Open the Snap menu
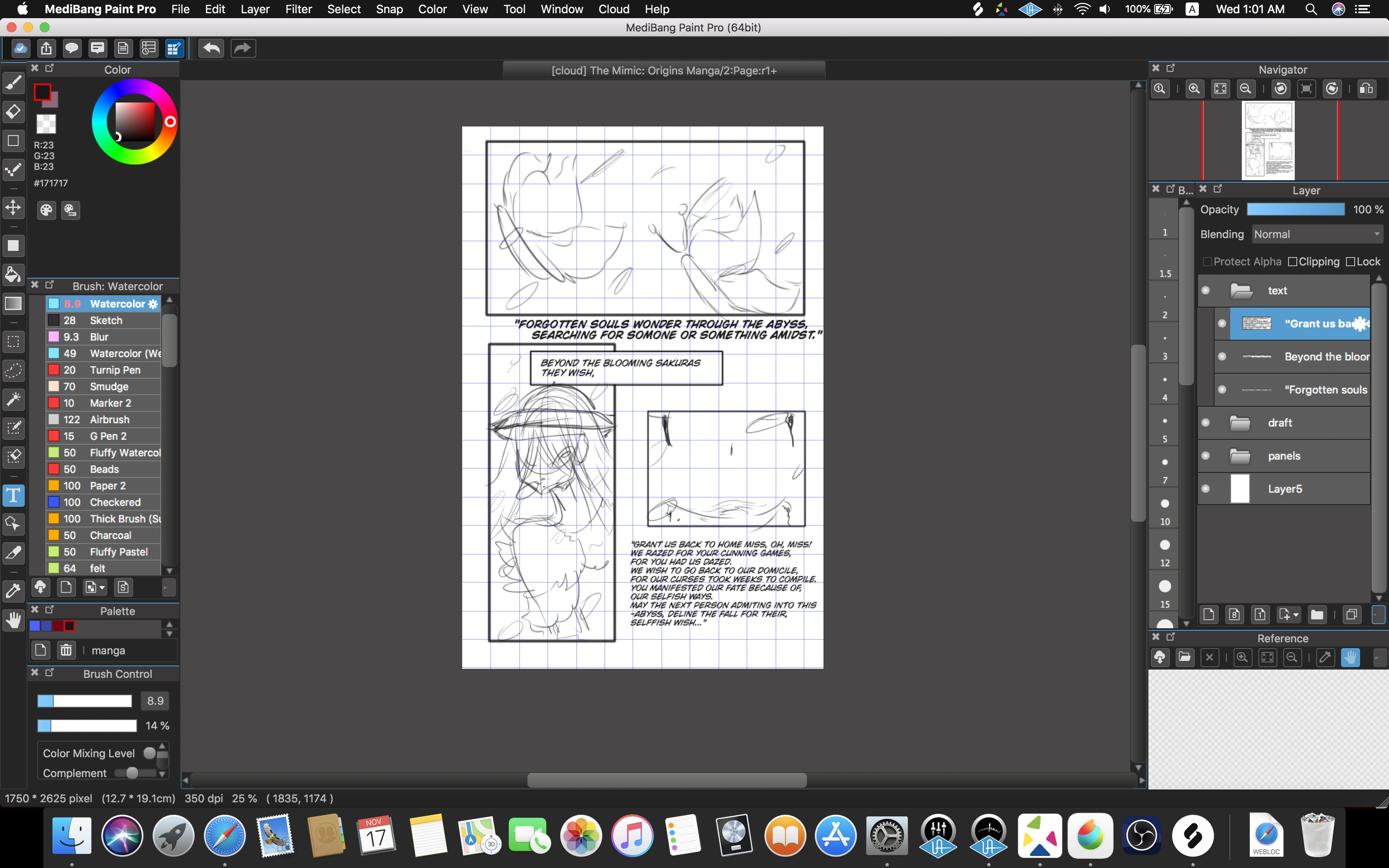 tap(389, 9)
